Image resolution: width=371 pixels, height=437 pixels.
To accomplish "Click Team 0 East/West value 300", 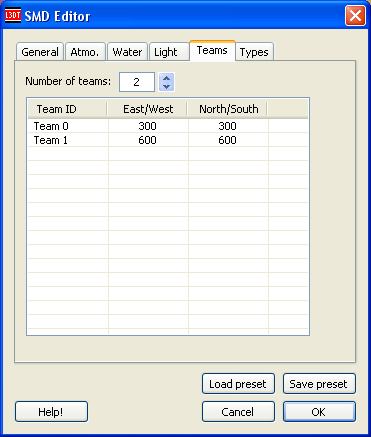I will 147,126.
